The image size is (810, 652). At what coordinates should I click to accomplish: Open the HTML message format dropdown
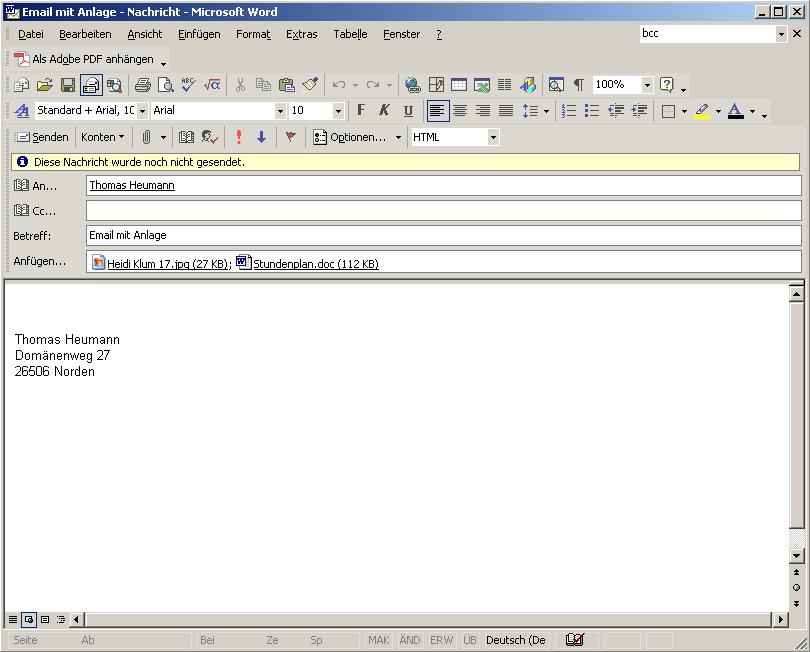(x=493, y=137)
